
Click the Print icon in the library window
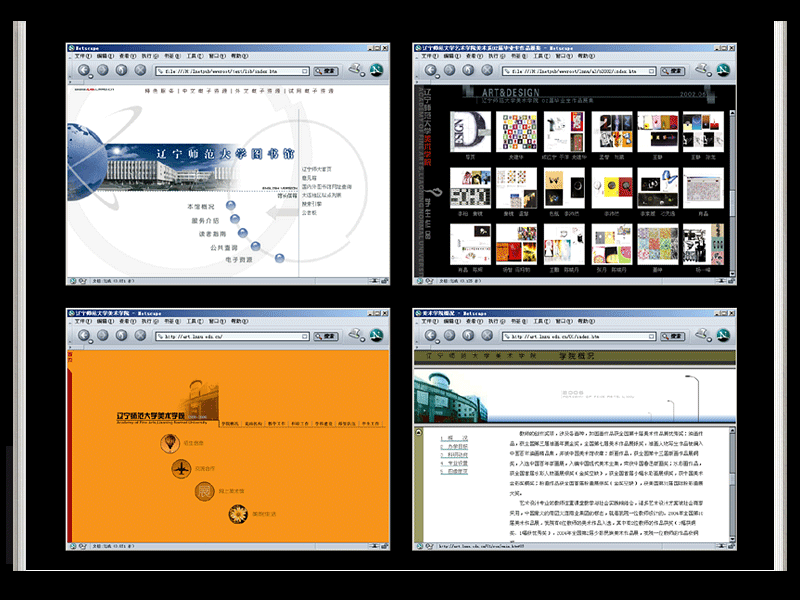click(x=354, y=69)
